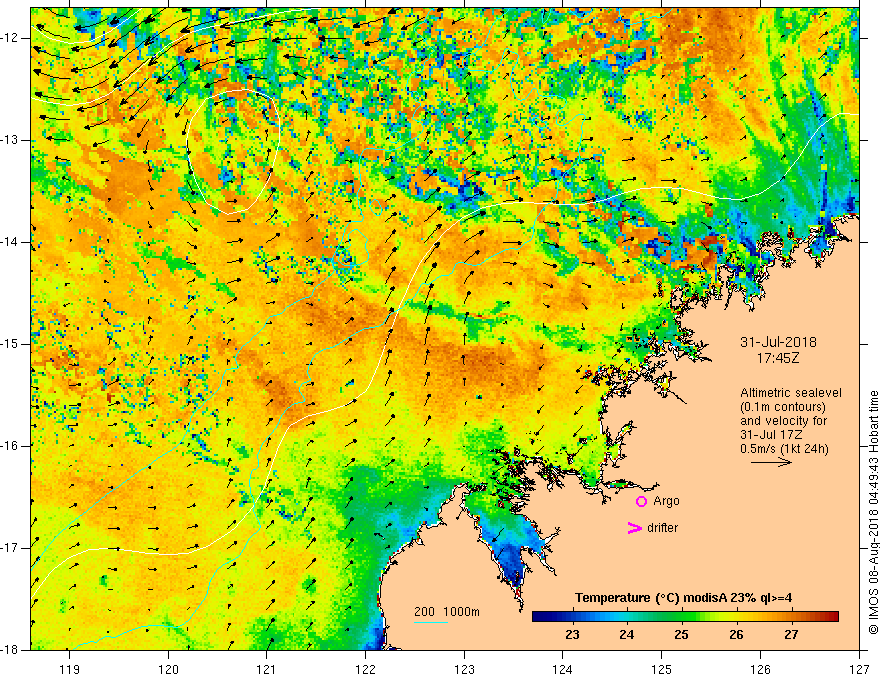Click the dark red 27°C colorbar end

point(831,617)
